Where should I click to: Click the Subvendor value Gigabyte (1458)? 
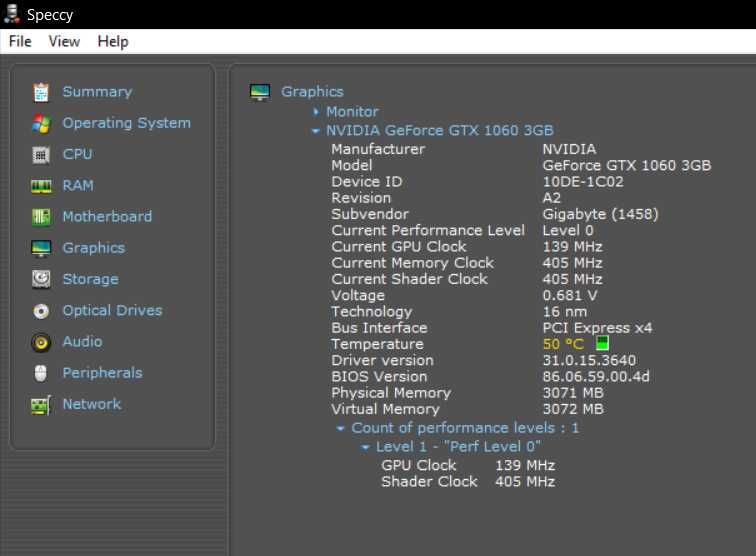pyautogui.click(x=600, y=214)
